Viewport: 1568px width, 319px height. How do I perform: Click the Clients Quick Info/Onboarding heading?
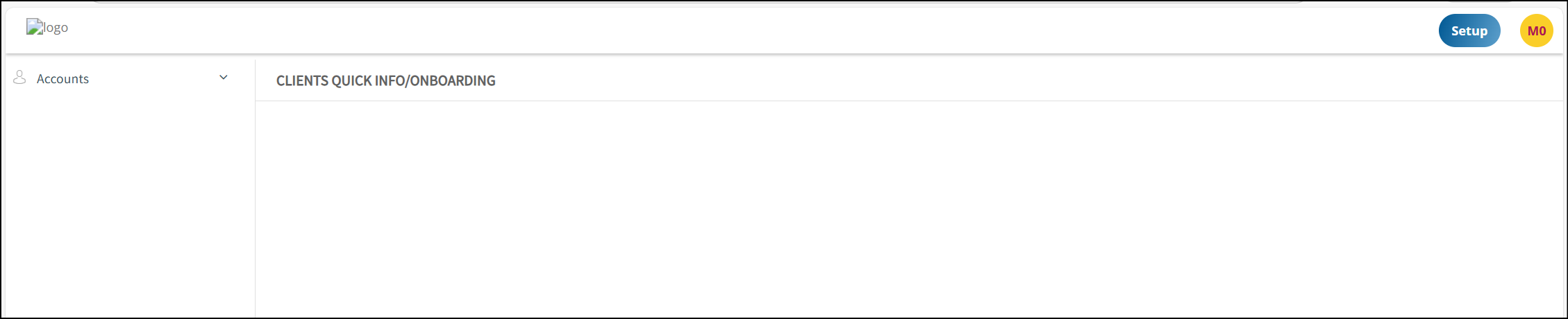385,80
